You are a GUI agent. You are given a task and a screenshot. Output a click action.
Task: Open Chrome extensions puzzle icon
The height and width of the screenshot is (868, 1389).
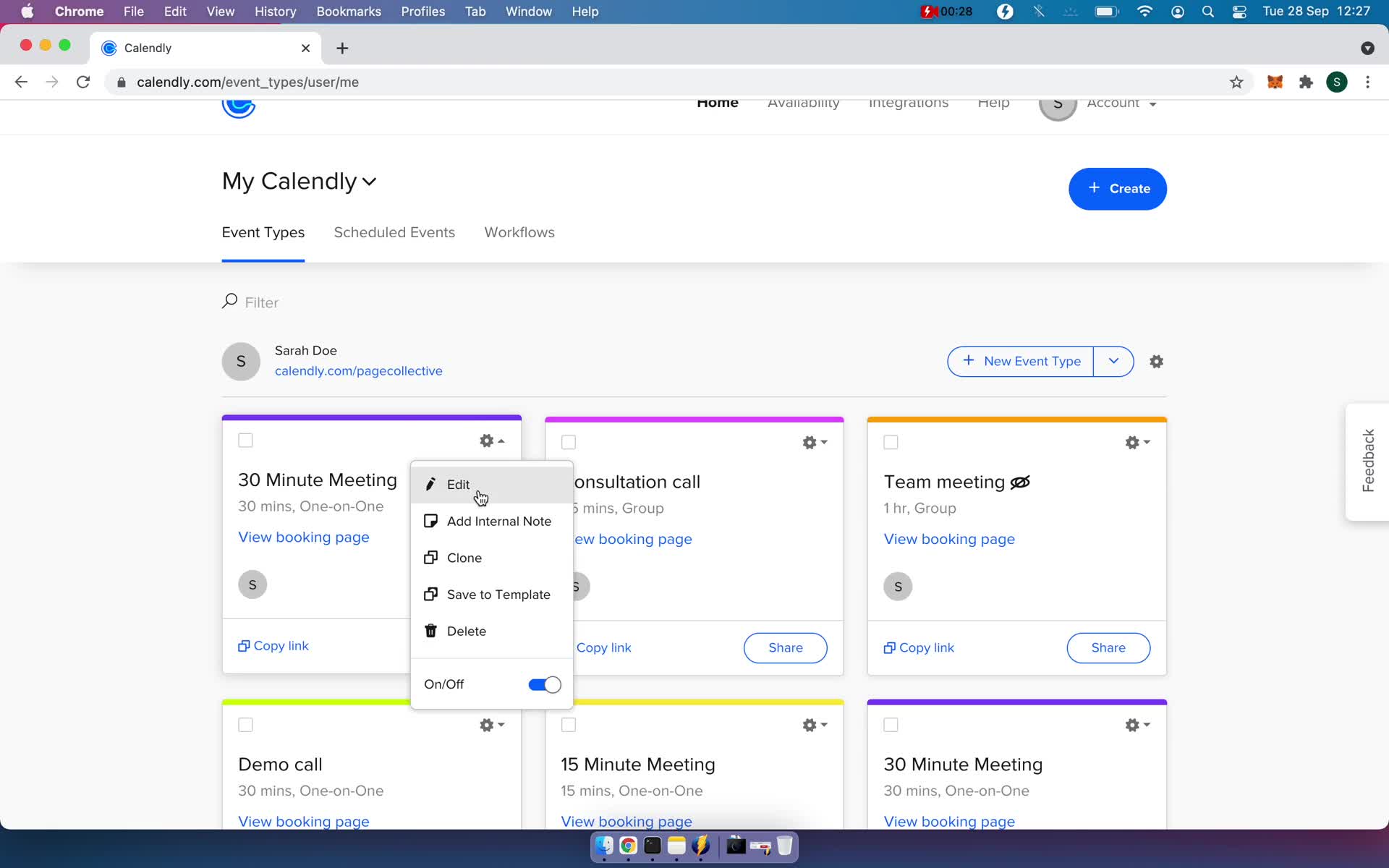pyautogui.click(x=1306, y=82)
